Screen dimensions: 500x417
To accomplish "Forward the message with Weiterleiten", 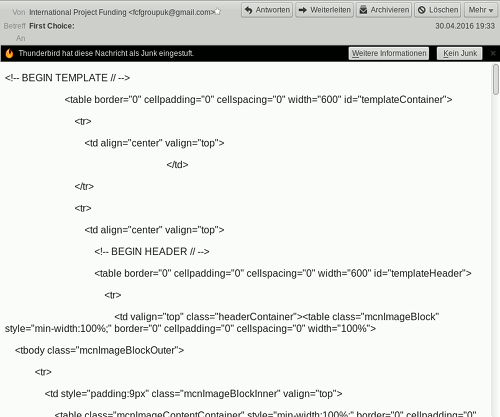I will (x=324, y=10).
